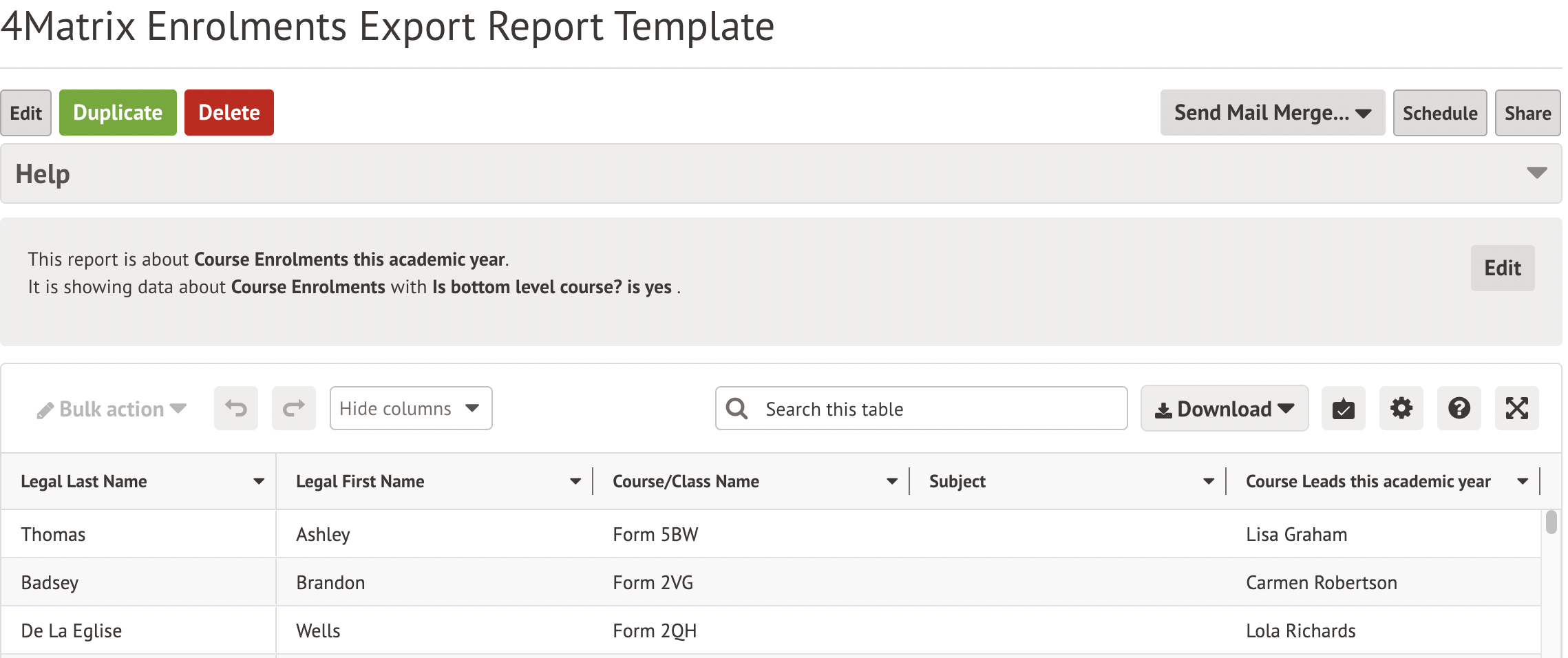Open Legal Last Name column menu

(x=259, y=482)
